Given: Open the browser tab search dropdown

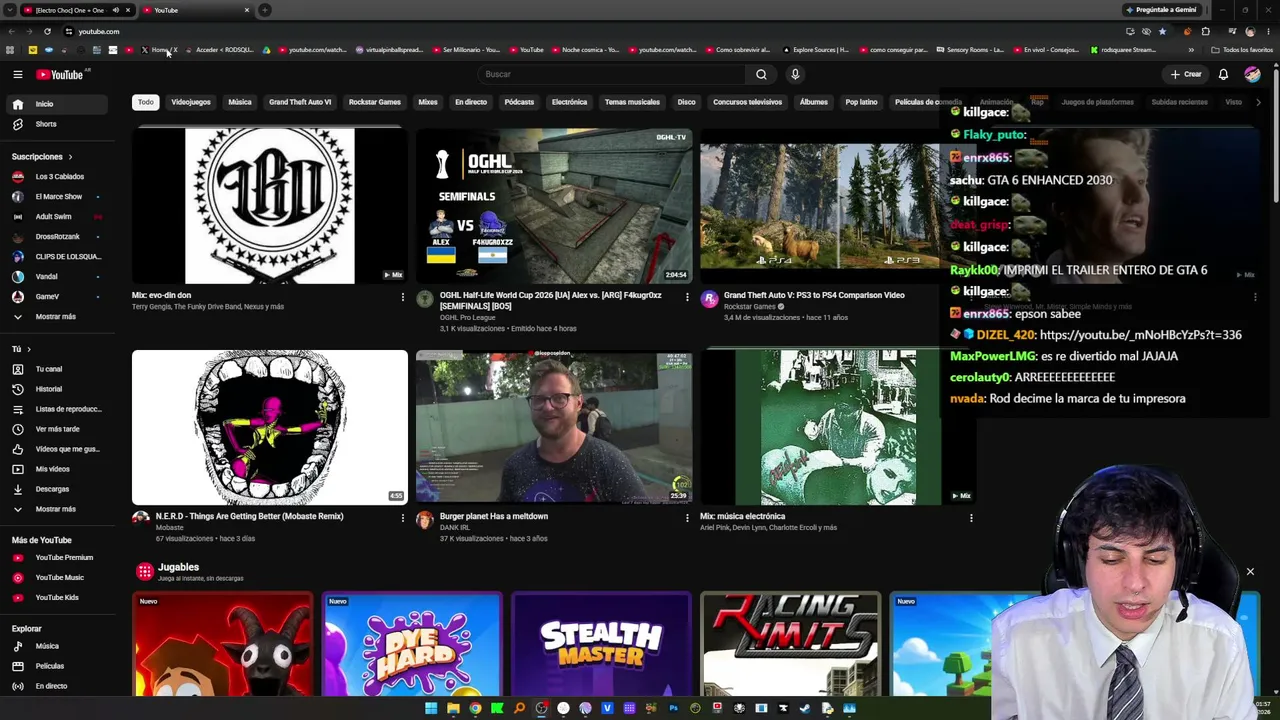Looking at the screenshot, I should [10, 10].
